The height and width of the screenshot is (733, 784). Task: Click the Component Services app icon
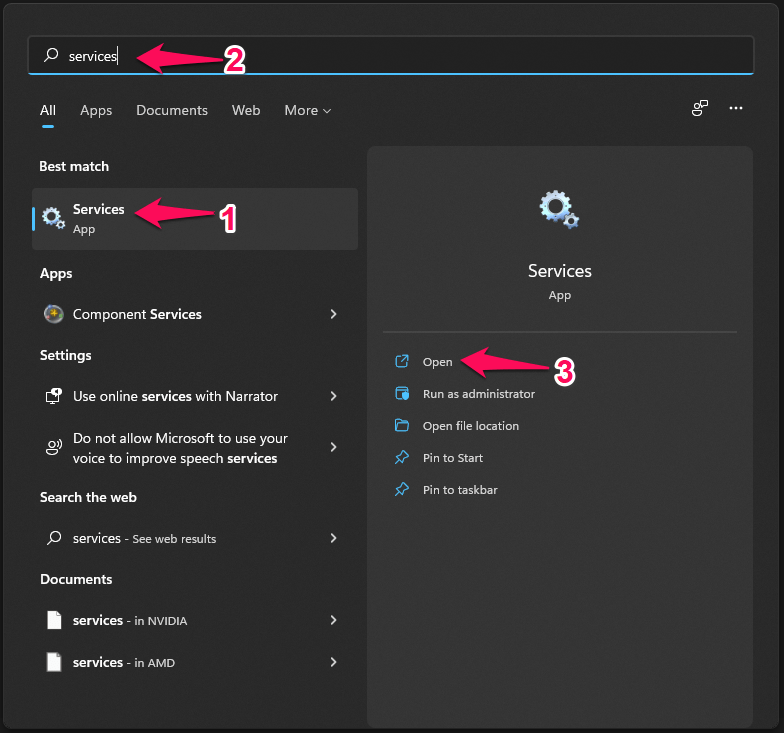point(54,314)
